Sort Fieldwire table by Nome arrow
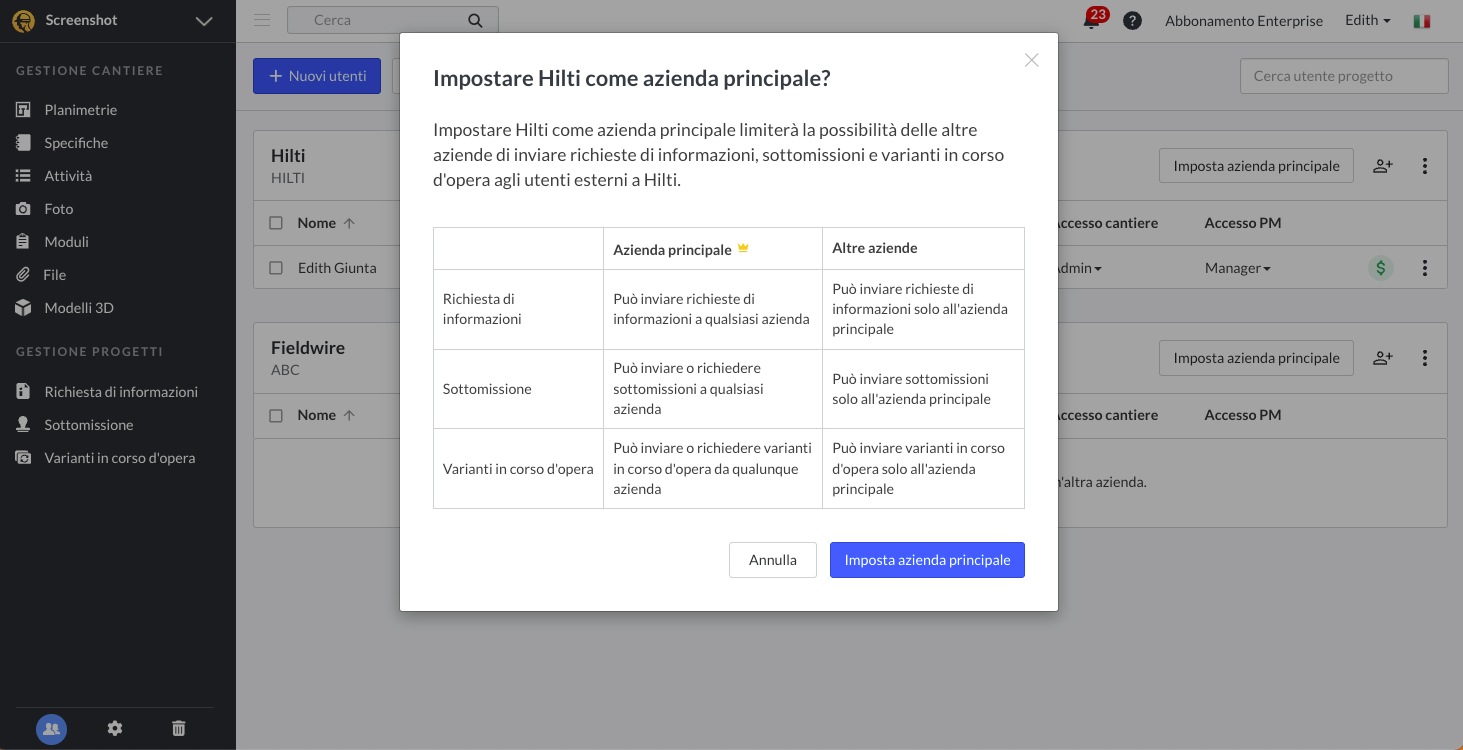This screenshot has height=750, width=1463. click(x=349, y=415)
